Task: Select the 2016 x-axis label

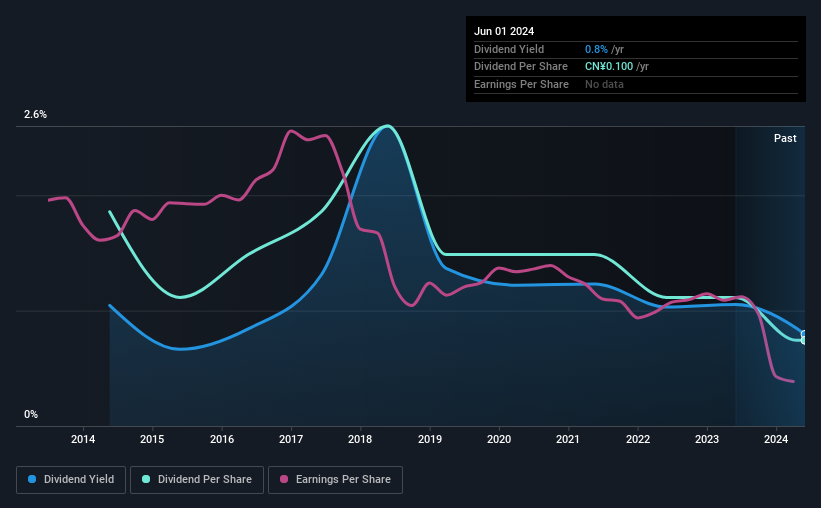Action: pos(222,439)
